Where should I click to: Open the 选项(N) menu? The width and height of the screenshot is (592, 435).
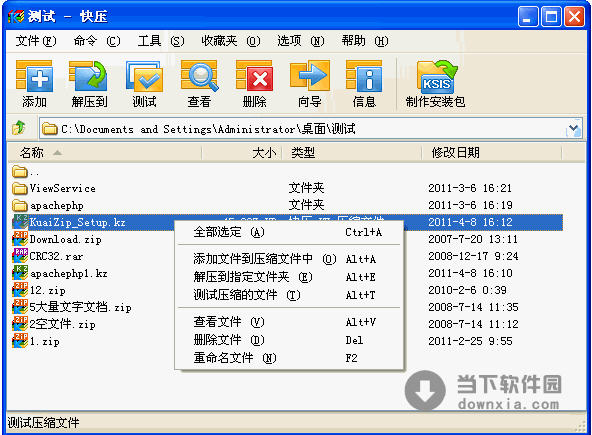[x=301, y=41]
